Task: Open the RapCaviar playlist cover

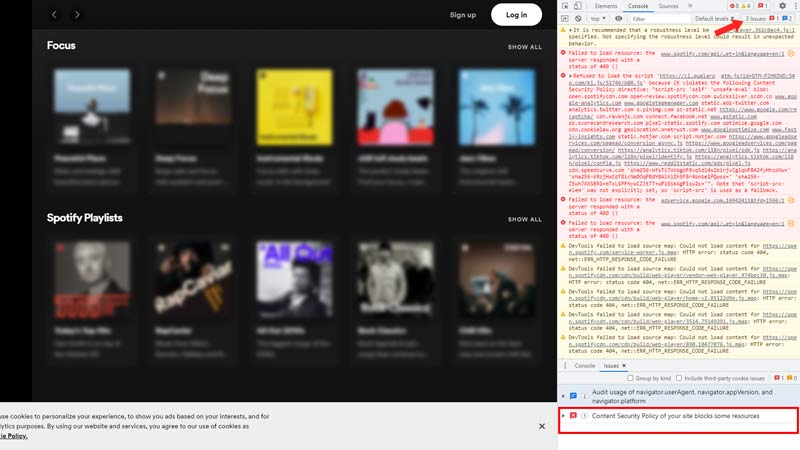Action: 193,280
